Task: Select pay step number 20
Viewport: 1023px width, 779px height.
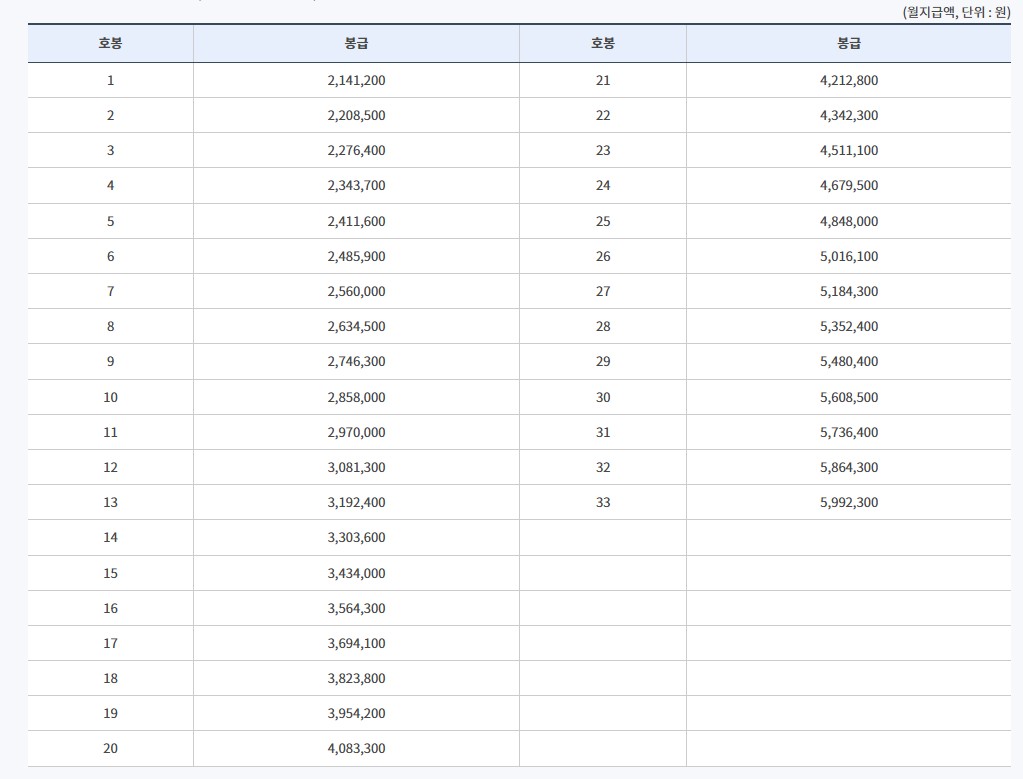Action: point(110,749)
